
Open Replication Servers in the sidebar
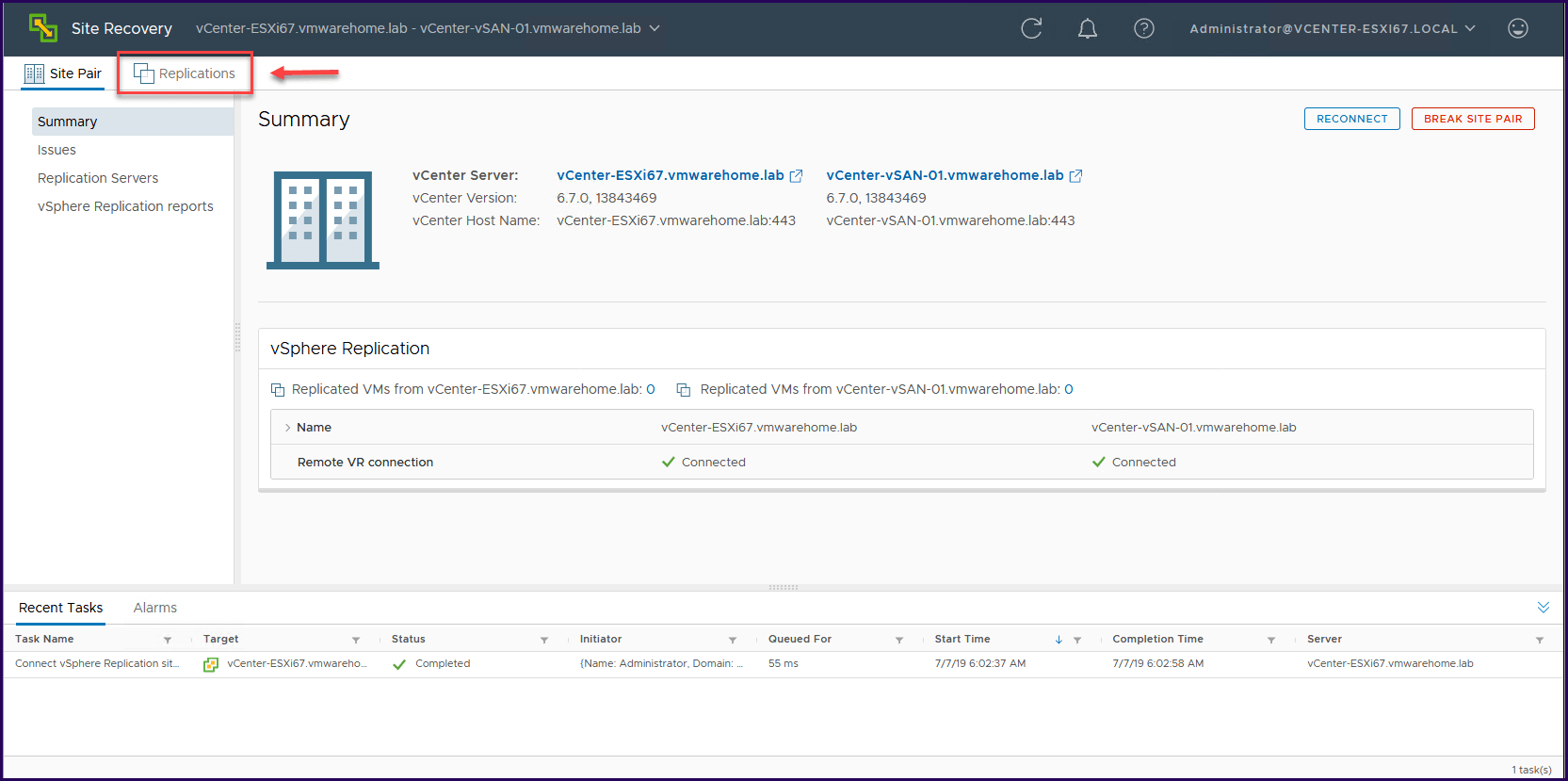pyautogui.click(x=98, y=178)
